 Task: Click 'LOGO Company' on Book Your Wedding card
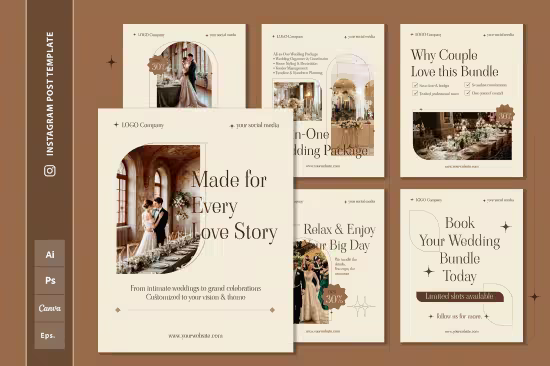pyautogui.click(x=429, y=200)
